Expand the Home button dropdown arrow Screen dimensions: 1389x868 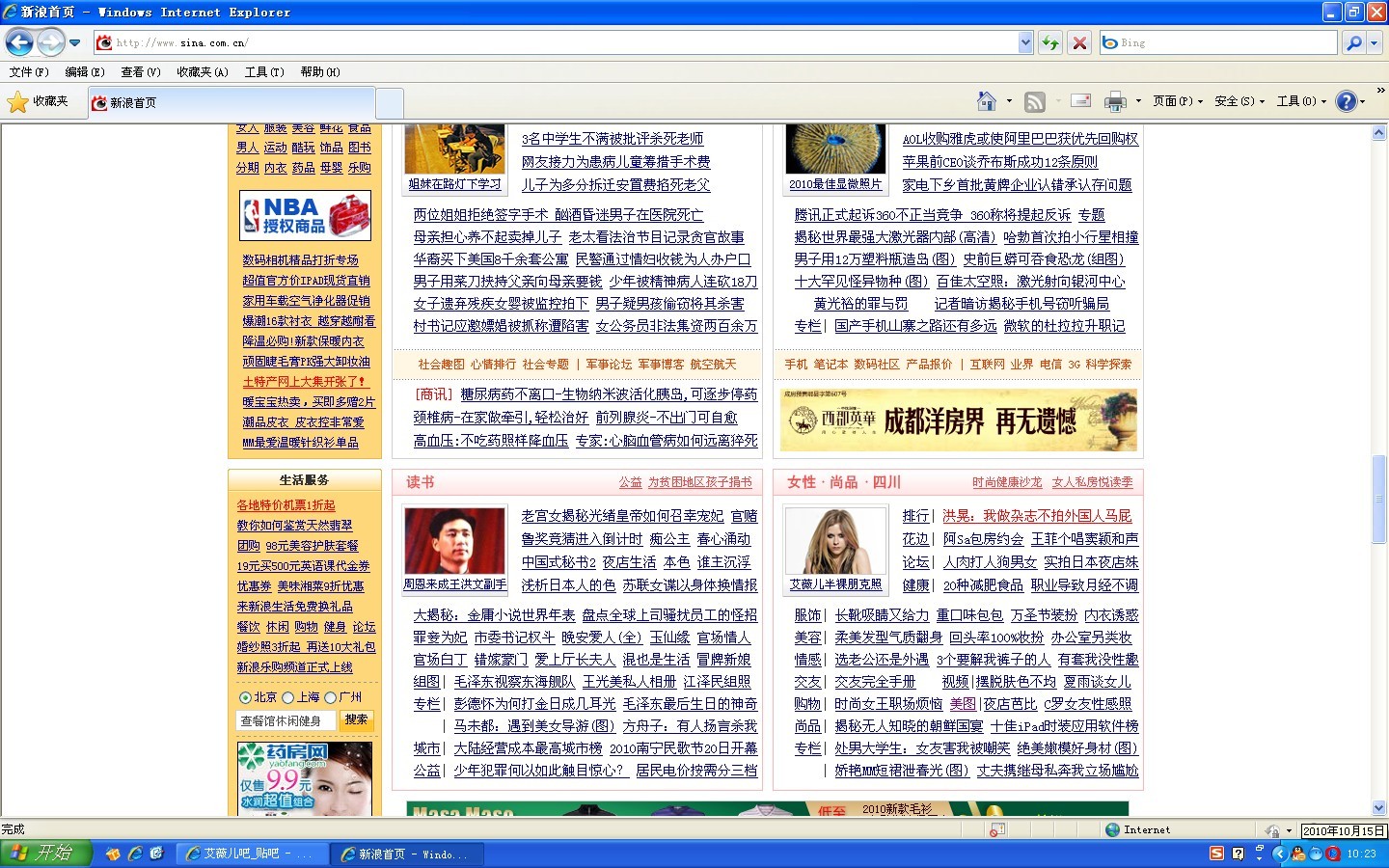(1009, 101)
